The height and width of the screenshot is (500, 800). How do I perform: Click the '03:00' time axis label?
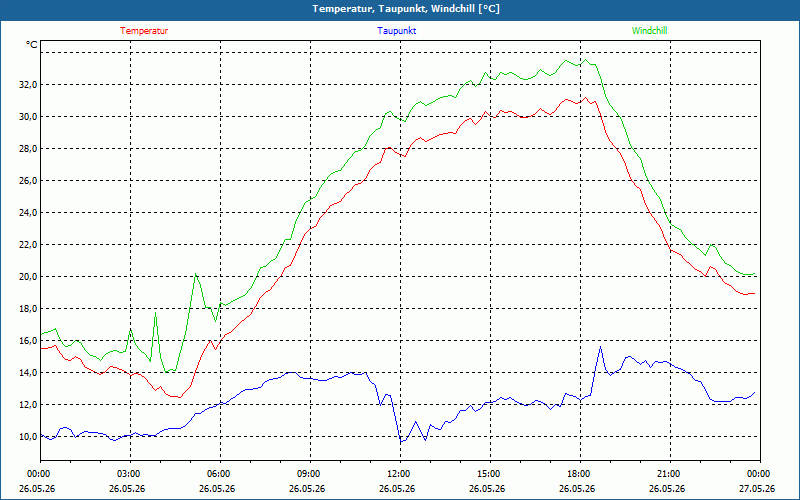(x=128, y=474)
